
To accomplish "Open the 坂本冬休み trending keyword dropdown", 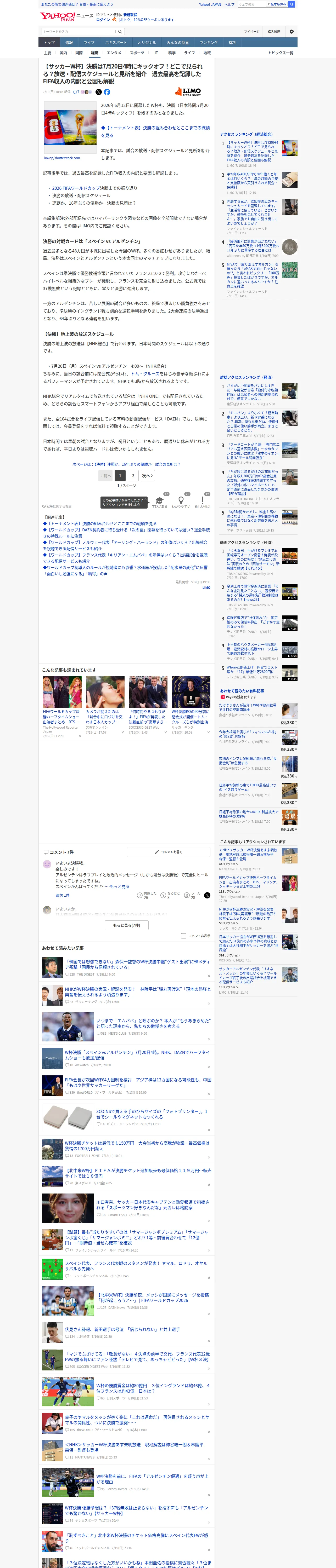I will pos(276,4).
